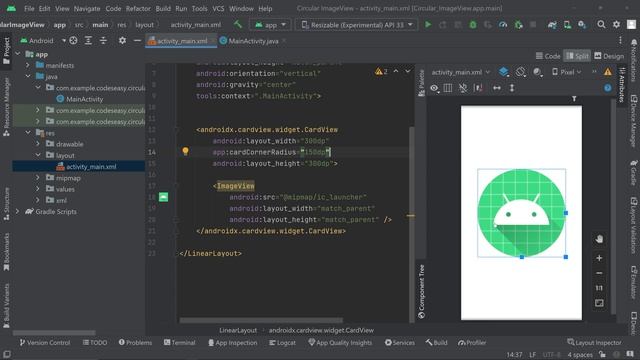This screenshot has height=360, width=640.
Task: Click Collapse All in Project panel
Action: (103, 40)
